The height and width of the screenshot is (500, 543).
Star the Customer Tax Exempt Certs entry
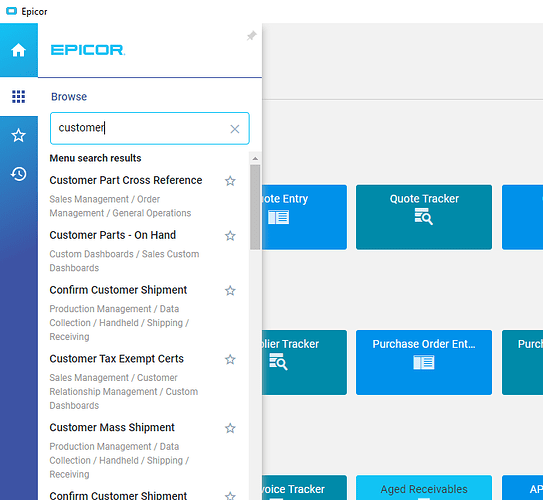230,359
